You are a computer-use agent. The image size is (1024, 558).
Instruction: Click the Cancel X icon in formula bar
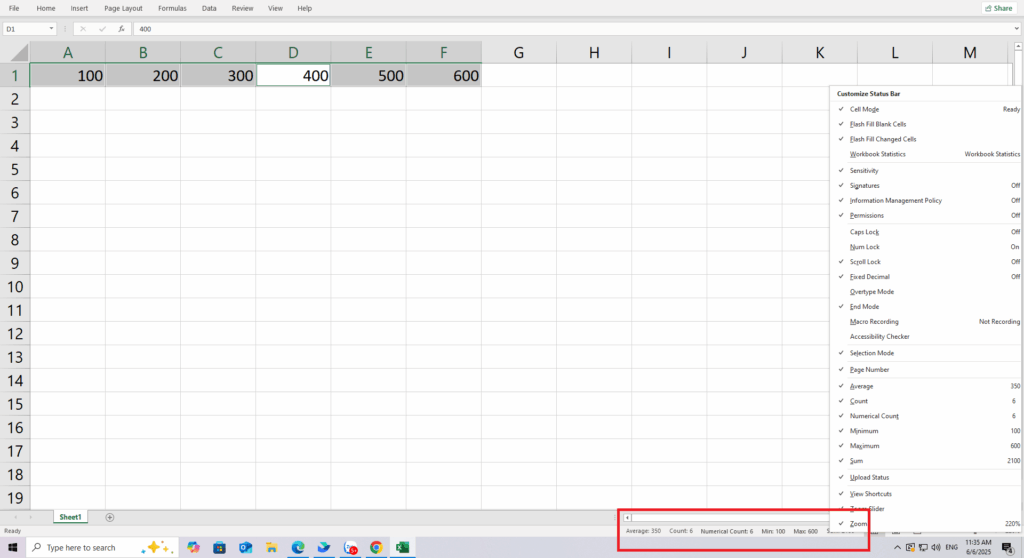coord(83,29)
